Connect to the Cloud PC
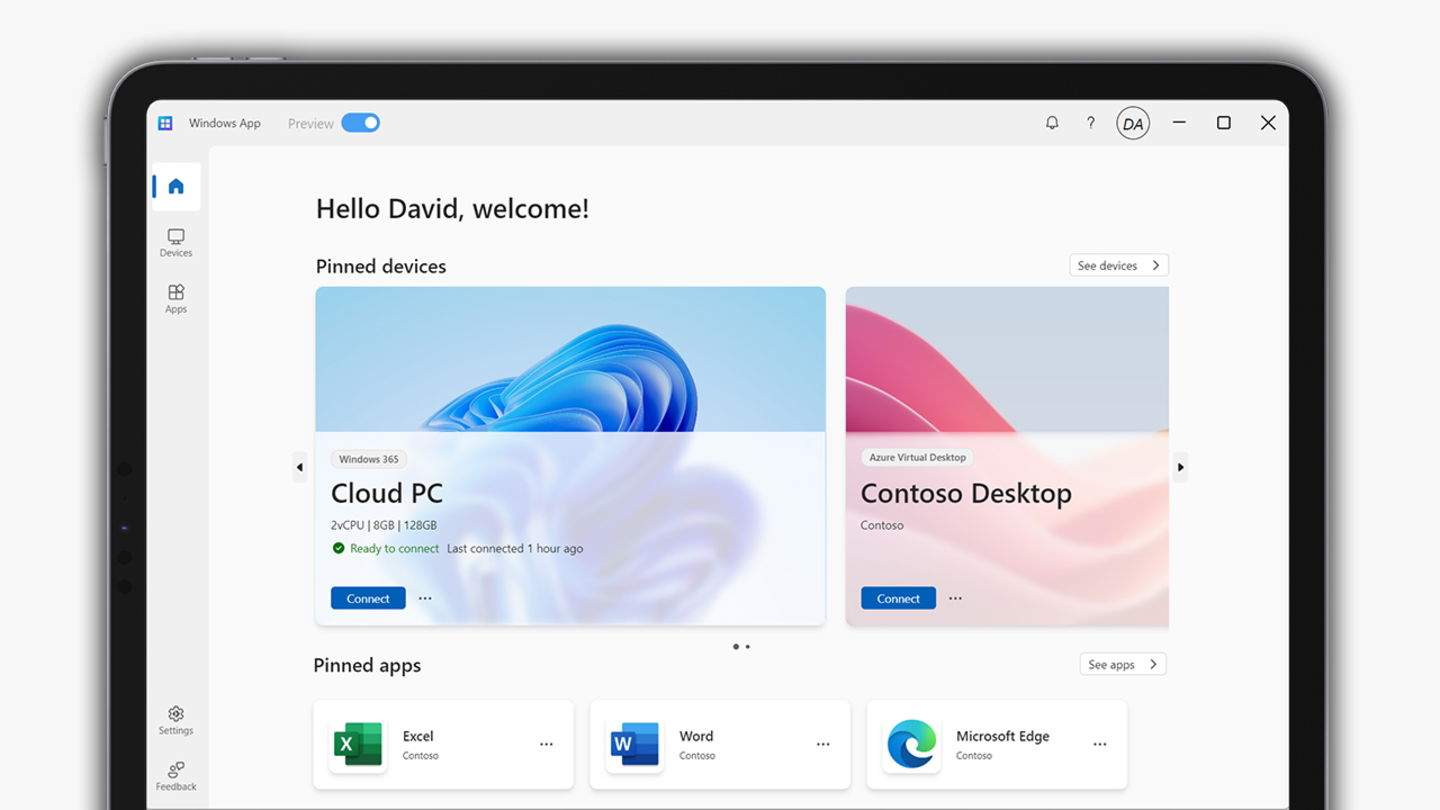This screenshot has height=810, width=1440. 368,597
